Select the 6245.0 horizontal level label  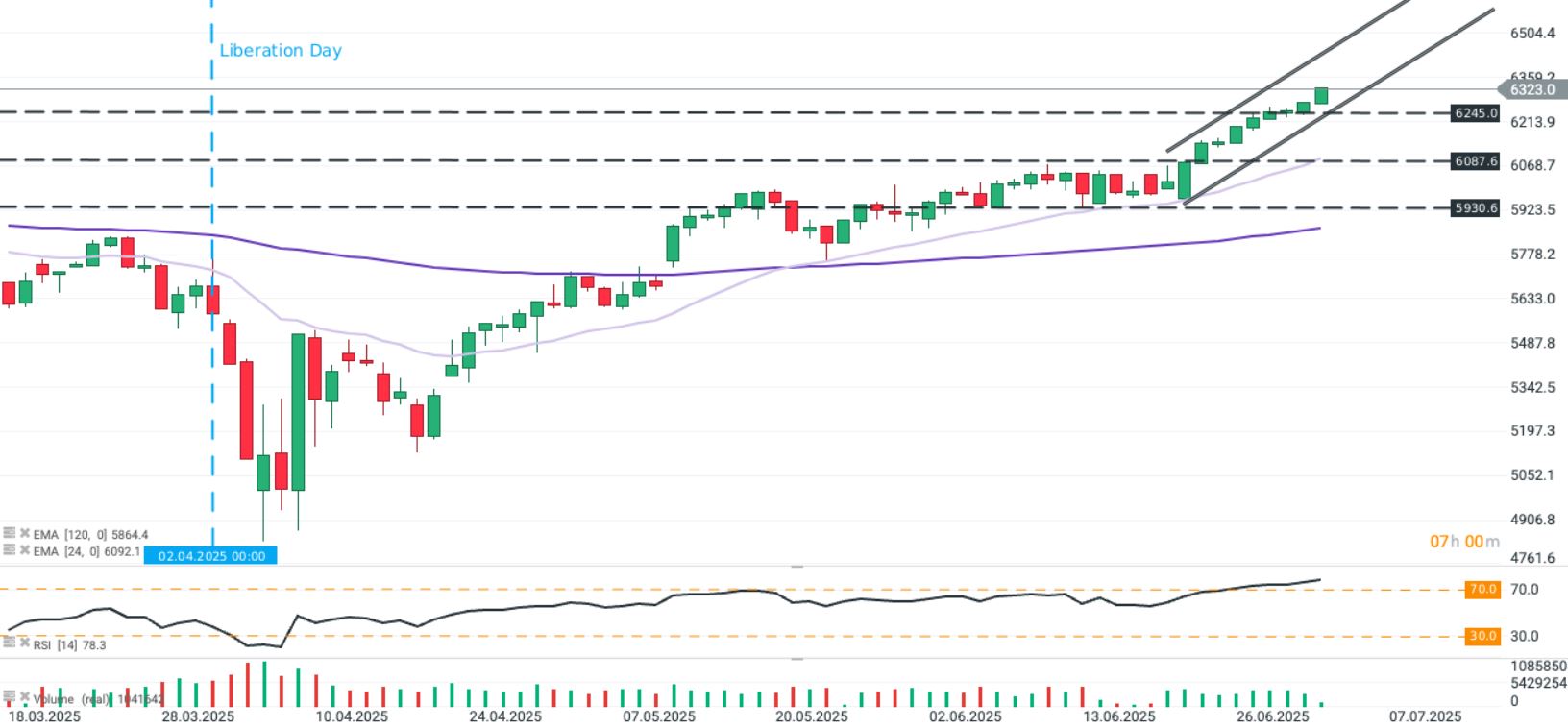click(1475, 113)
